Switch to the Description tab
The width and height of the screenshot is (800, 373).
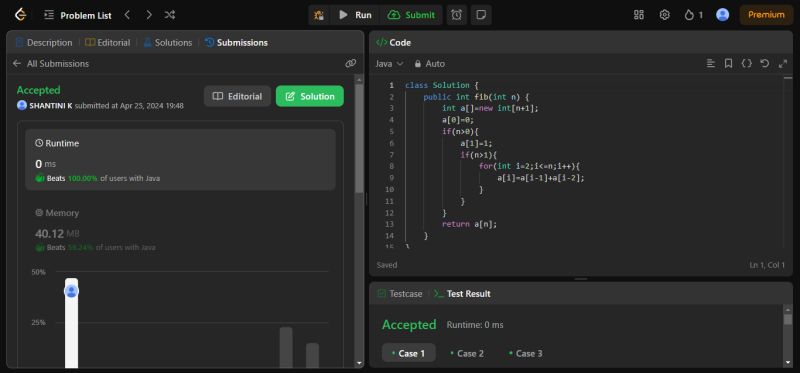[44, 43]
